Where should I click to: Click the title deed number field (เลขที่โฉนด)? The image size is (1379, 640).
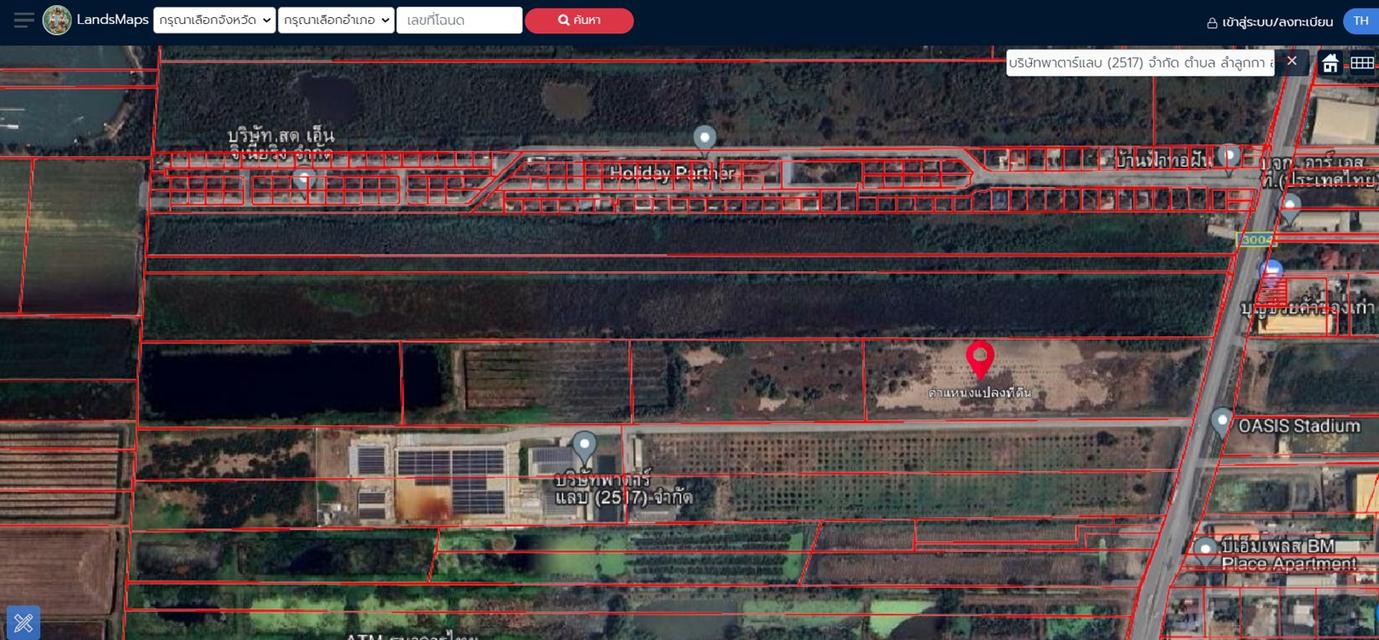(x=459, y=20)
